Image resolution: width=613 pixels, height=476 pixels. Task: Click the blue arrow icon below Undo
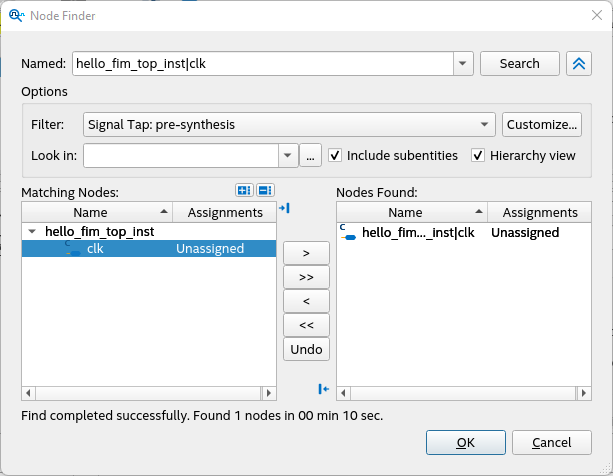[323, 389]
